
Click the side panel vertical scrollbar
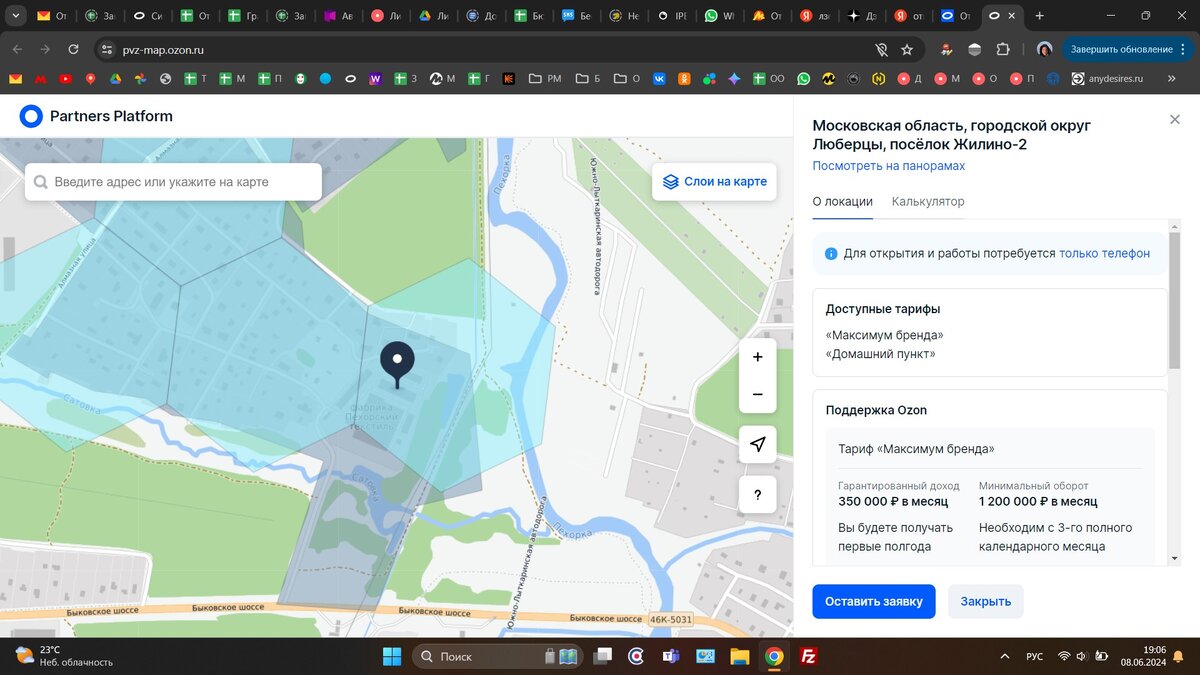tap(1175, 300)
